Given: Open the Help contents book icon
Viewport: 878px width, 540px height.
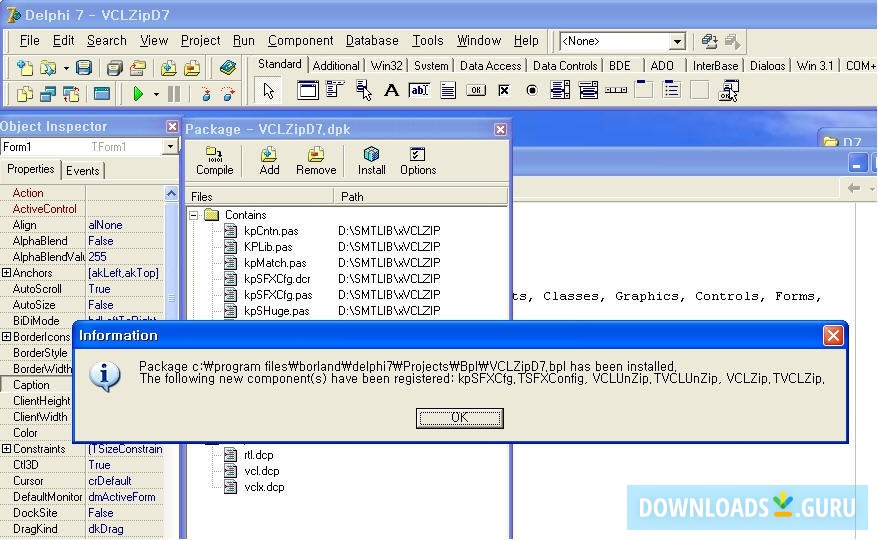Looking at the screenshot, I should 227,68.
